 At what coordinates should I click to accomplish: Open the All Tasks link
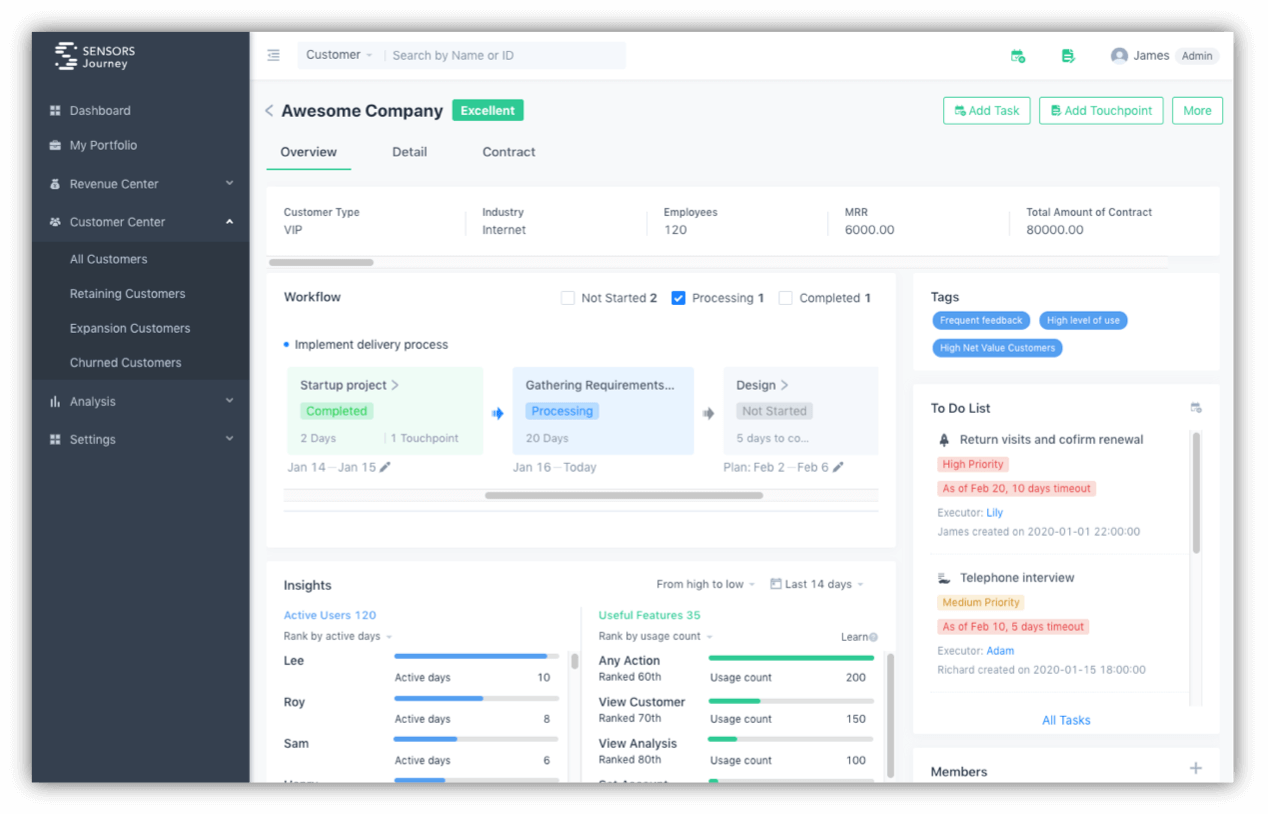(1066, 720)
